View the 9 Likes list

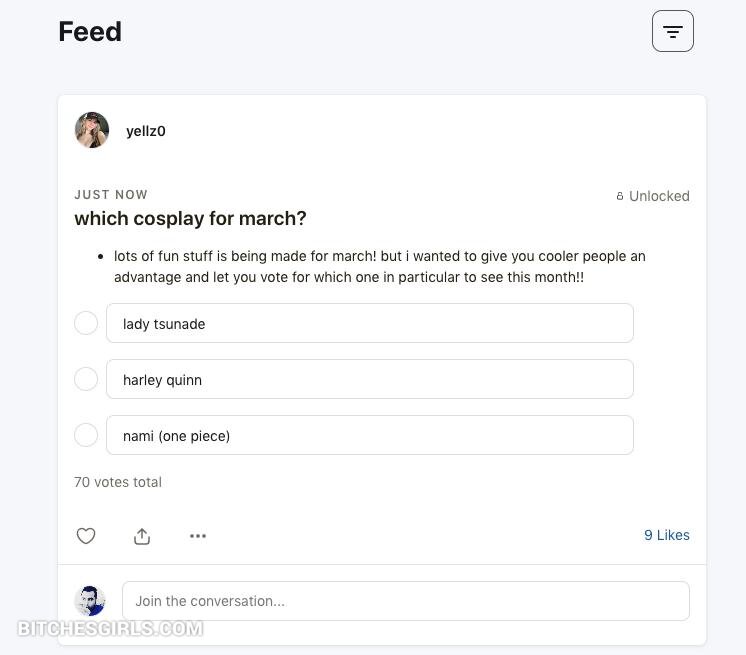[x=666, y=535]
